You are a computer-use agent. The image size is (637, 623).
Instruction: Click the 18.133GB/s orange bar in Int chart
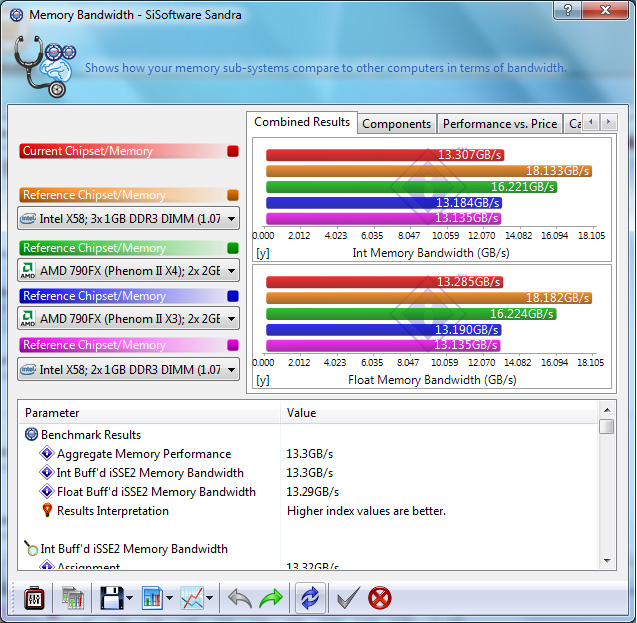(429, 171)
